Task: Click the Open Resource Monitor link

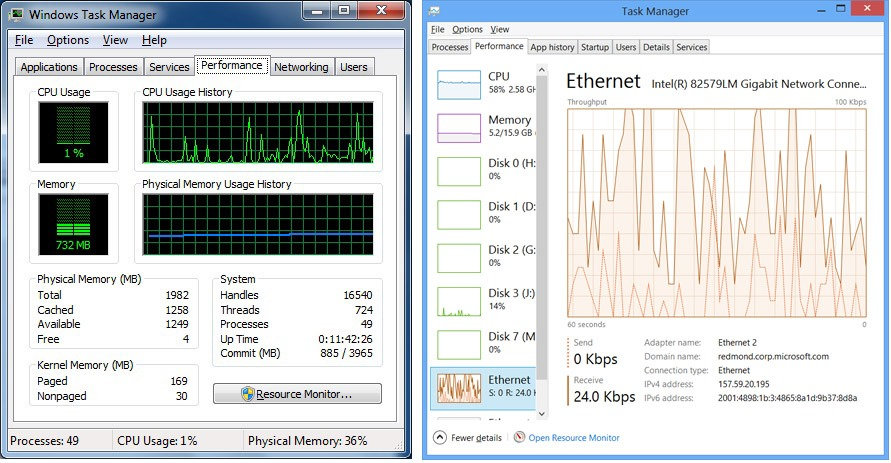Action: (573, 438)
